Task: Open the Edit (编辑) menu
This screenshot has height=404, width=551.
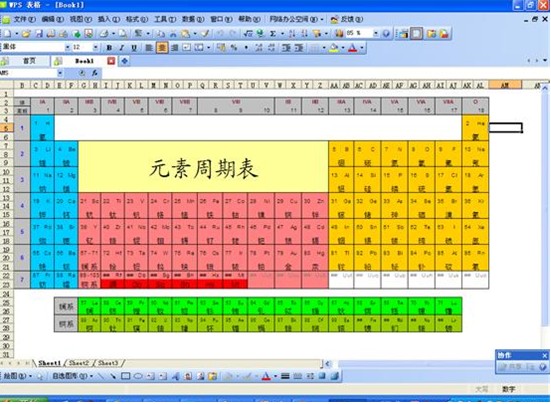Action: coord(53,19)
